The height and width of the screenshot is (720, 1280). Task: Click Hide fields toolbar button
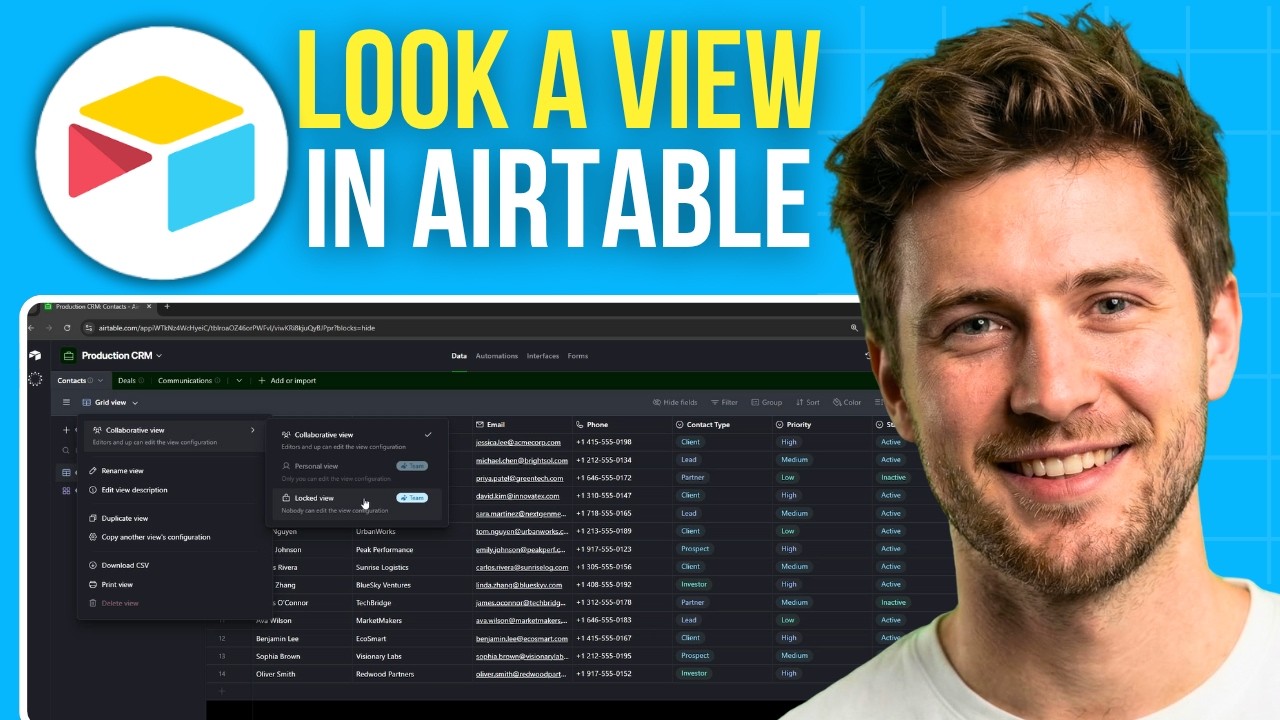(x=675, y=402)
